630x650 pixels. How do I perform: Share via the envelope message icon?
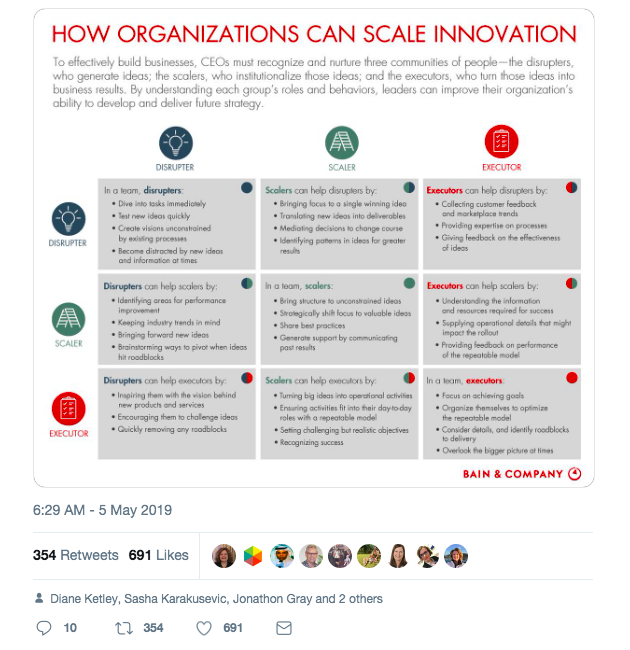point(284,628)
